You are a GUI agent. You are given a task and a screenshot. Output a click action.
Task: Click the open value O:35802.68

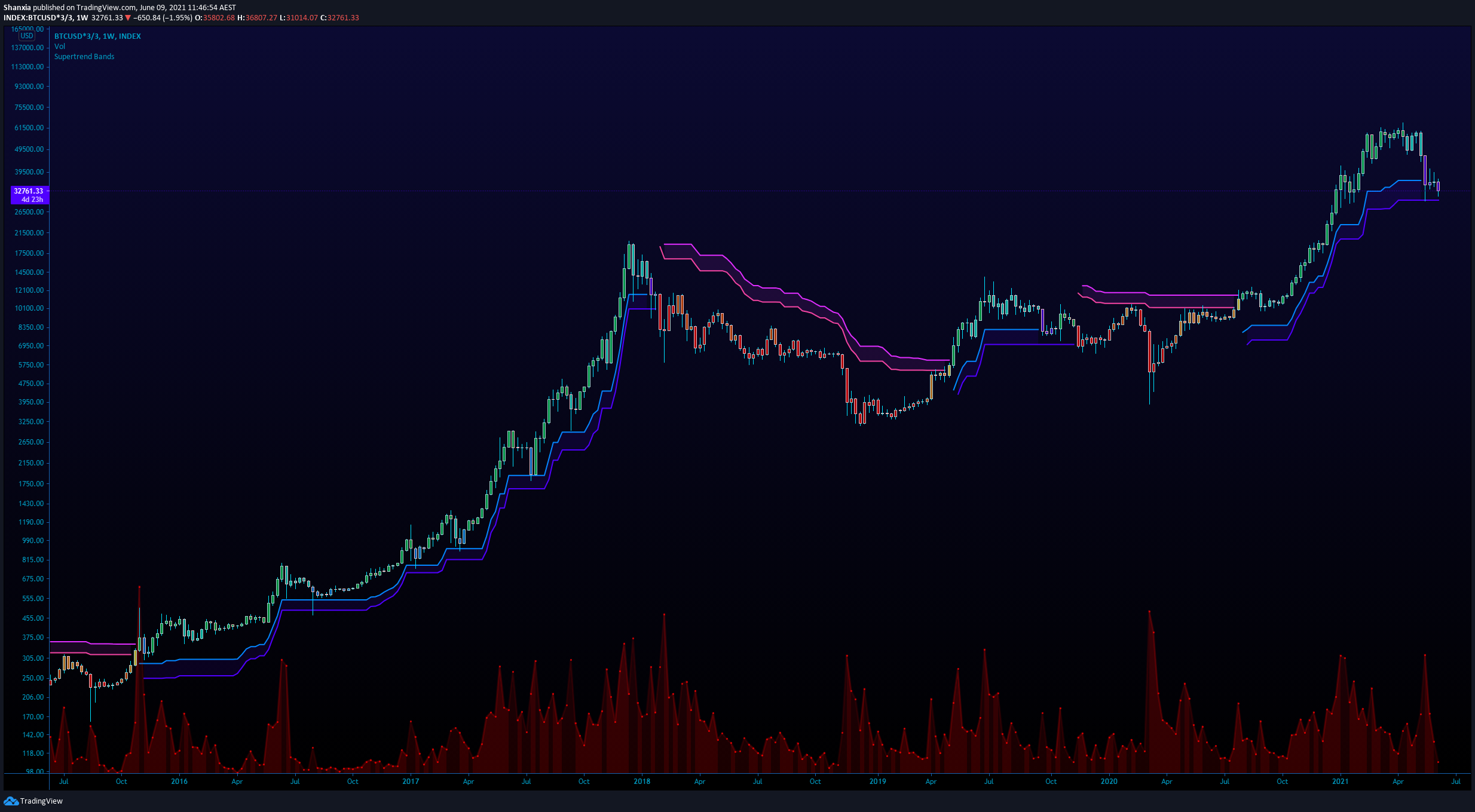[215, 18]
